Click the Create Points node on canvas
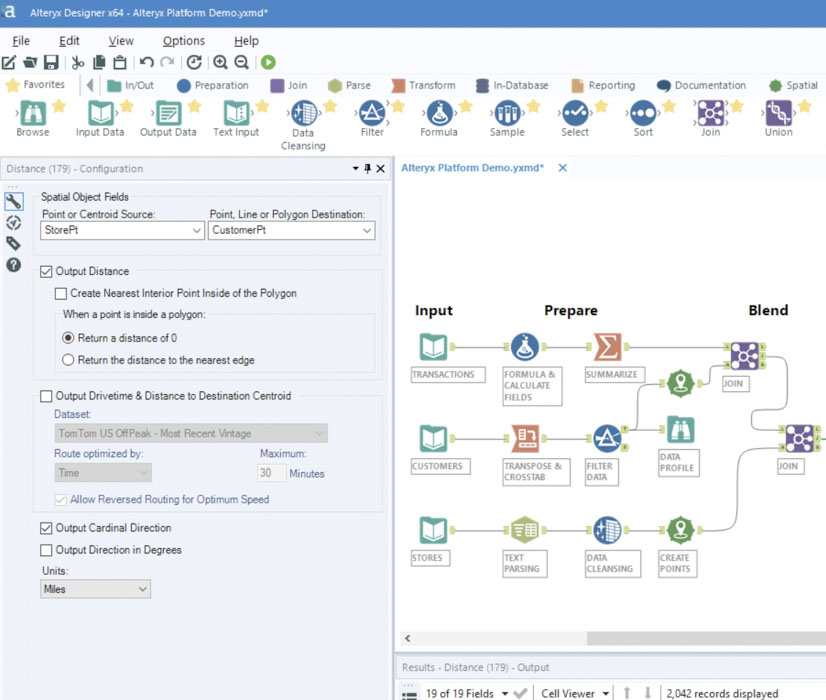Image resolution: width=826 pixels, height=700 pixels. [681, 530]
